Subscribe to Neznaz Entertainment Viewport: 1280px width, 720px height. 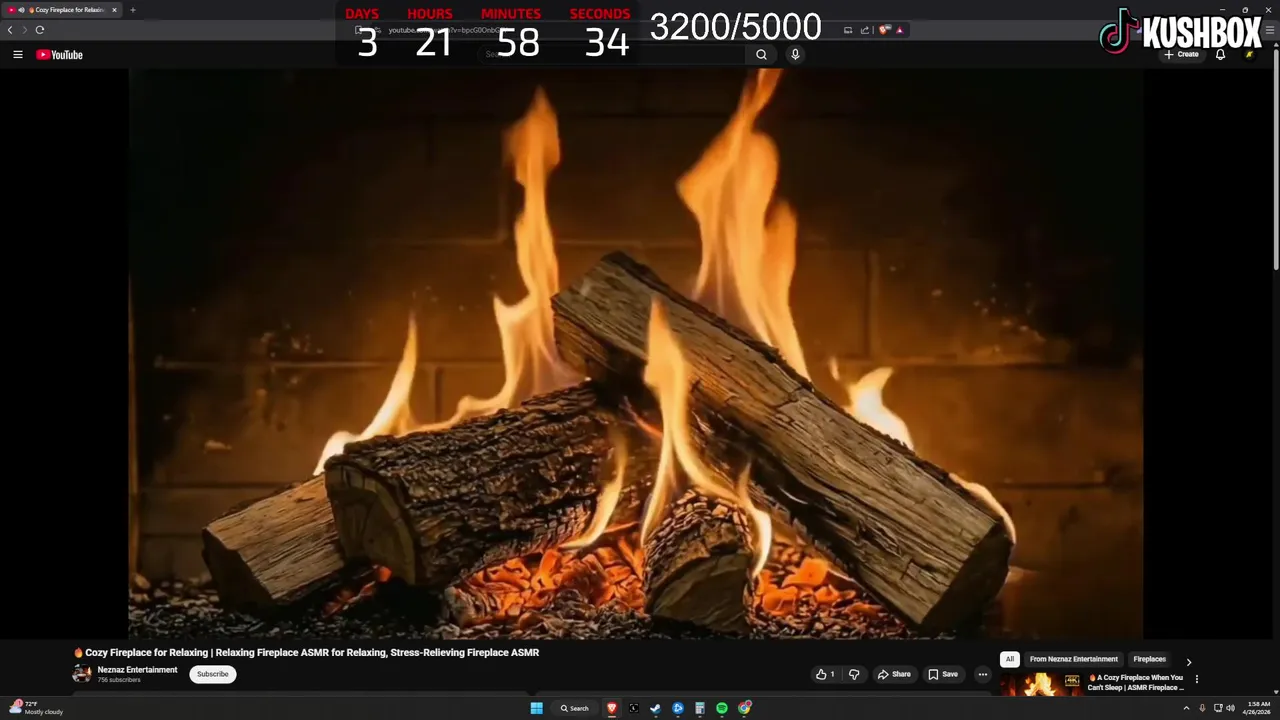tap(213, 674)
